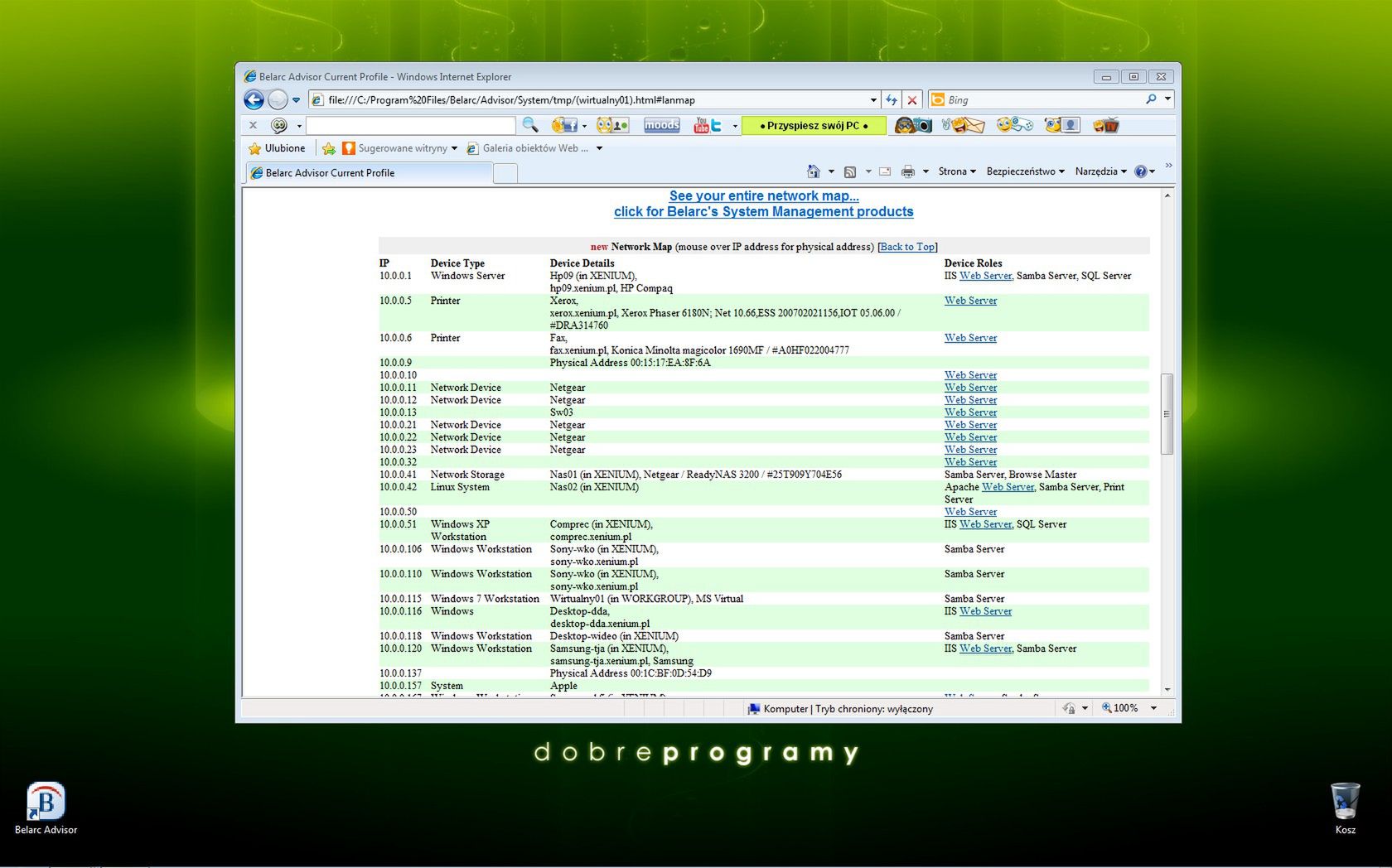Open the moods toolbar button
The height and width of the screenshot is (868, 1392).
(x=662, y=125)
